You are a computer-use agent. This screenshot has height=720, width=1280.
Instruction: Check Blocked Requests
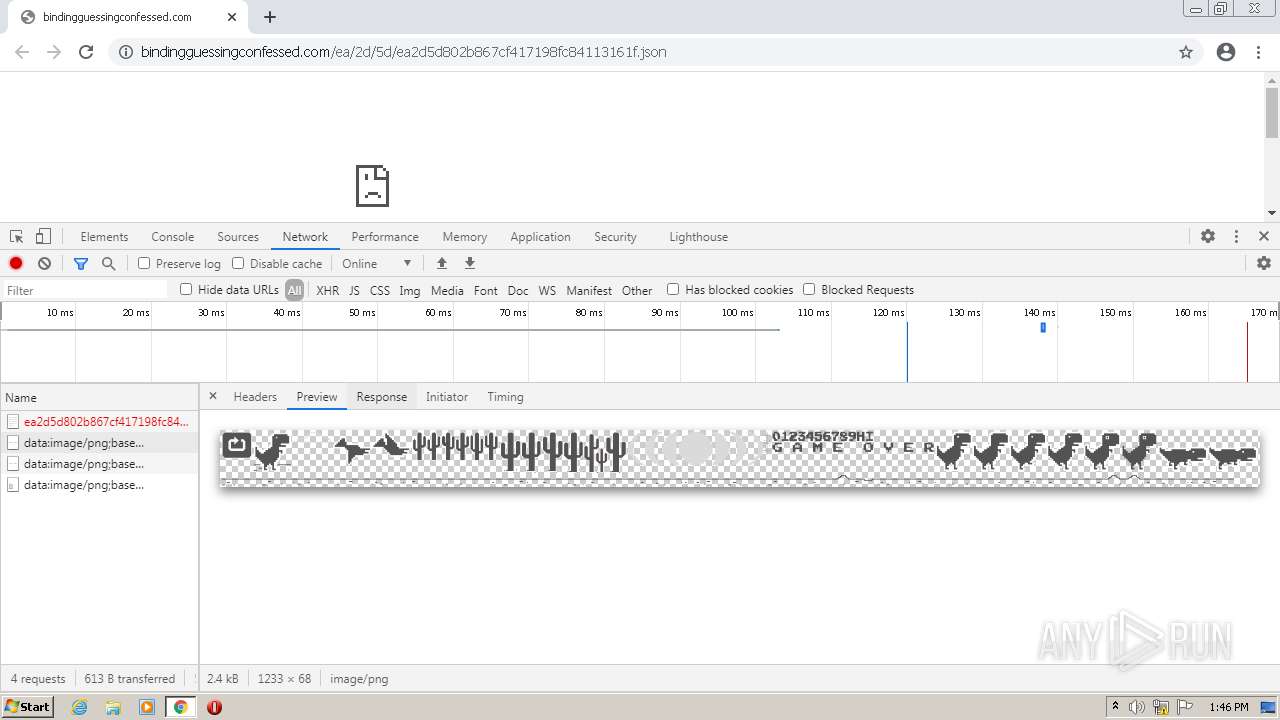coord(809,289)
